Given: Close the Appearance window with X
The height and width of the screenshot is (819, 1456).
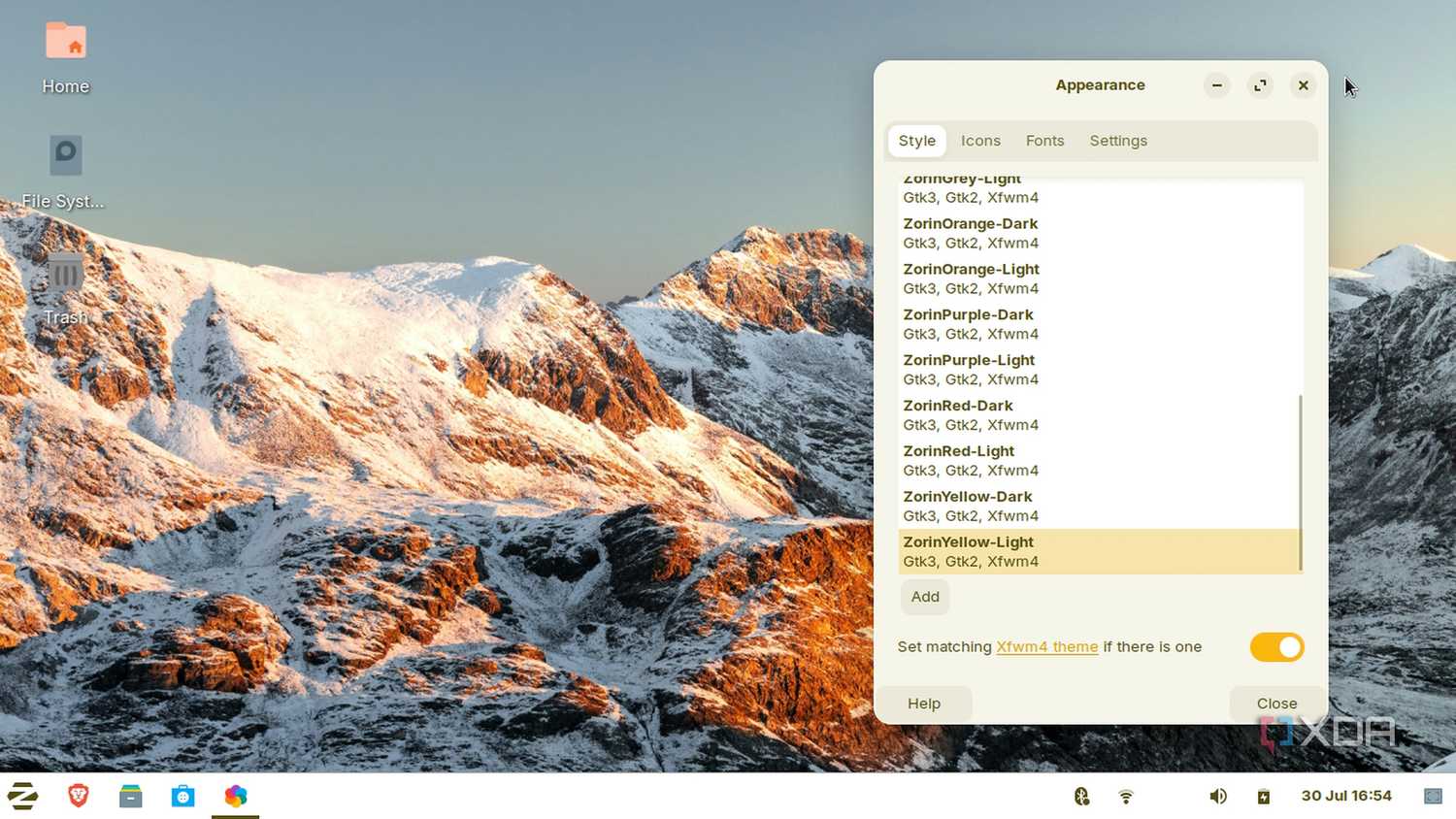Looking at the screenshot, I should (1304, 85).
